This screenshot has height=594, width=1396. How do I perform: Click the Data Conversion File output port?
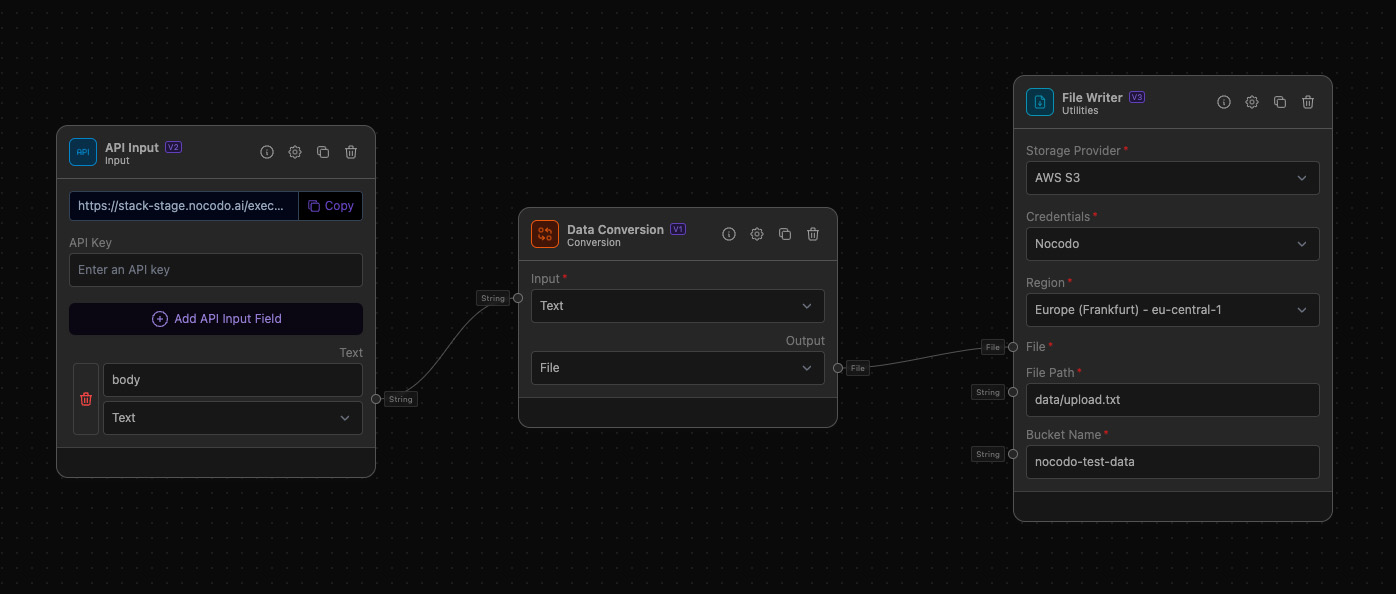click(x=838, y=368)
